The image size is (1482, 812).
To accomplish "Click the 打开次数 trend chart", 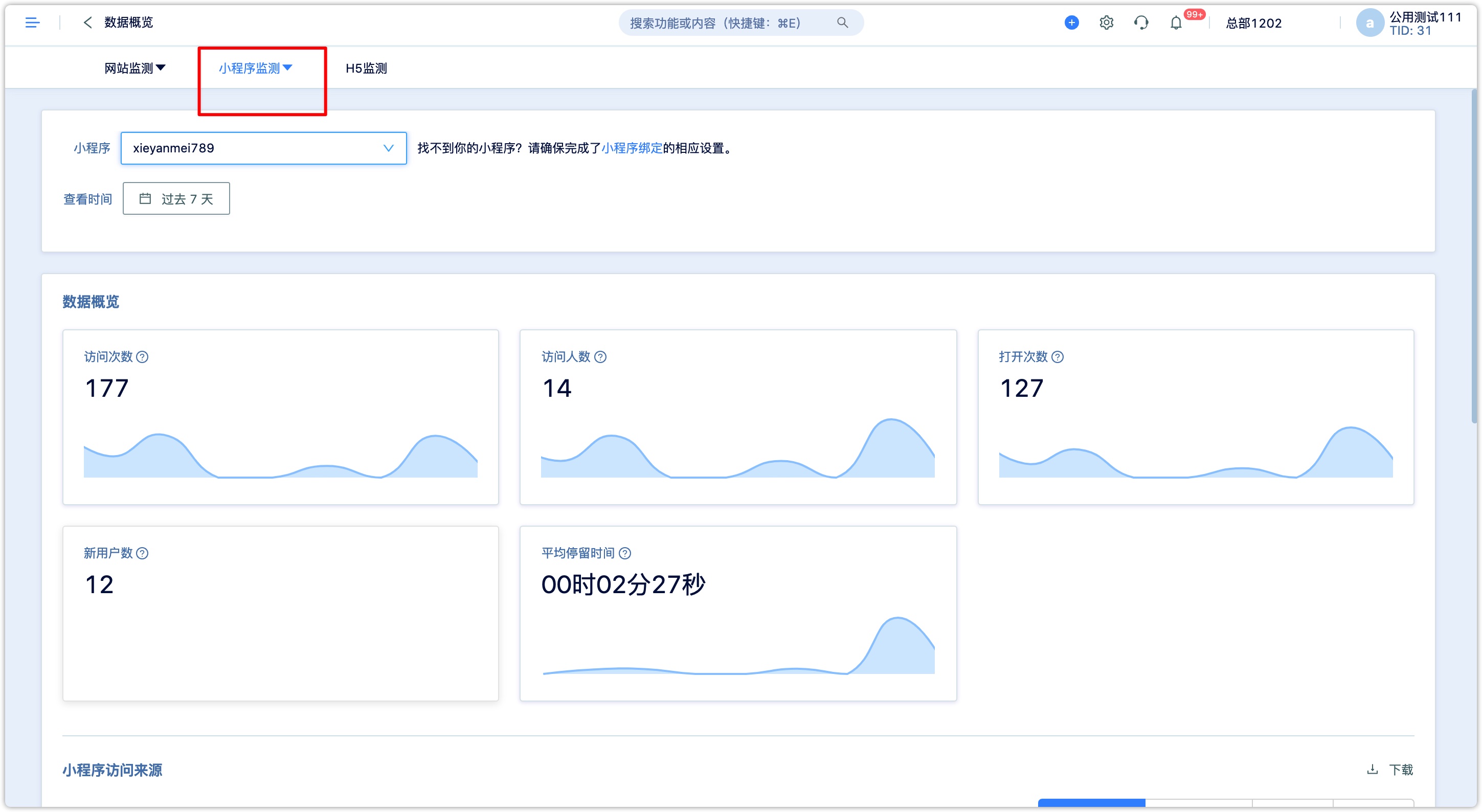I will pyautogui.click(x=1196, y=452).
